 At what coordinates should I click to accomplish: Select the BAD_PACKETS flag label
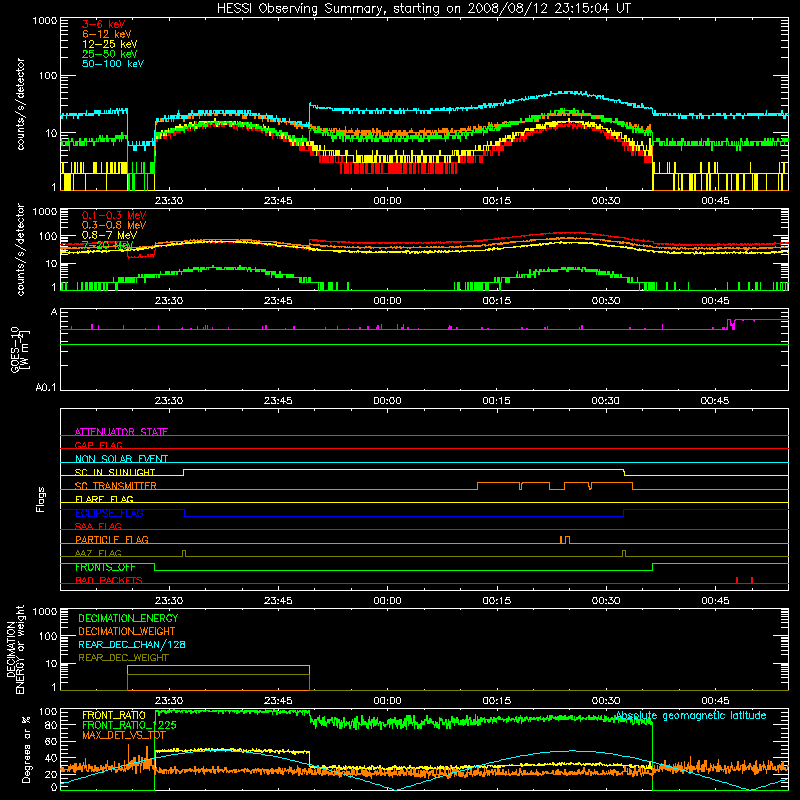pos(109,580)
